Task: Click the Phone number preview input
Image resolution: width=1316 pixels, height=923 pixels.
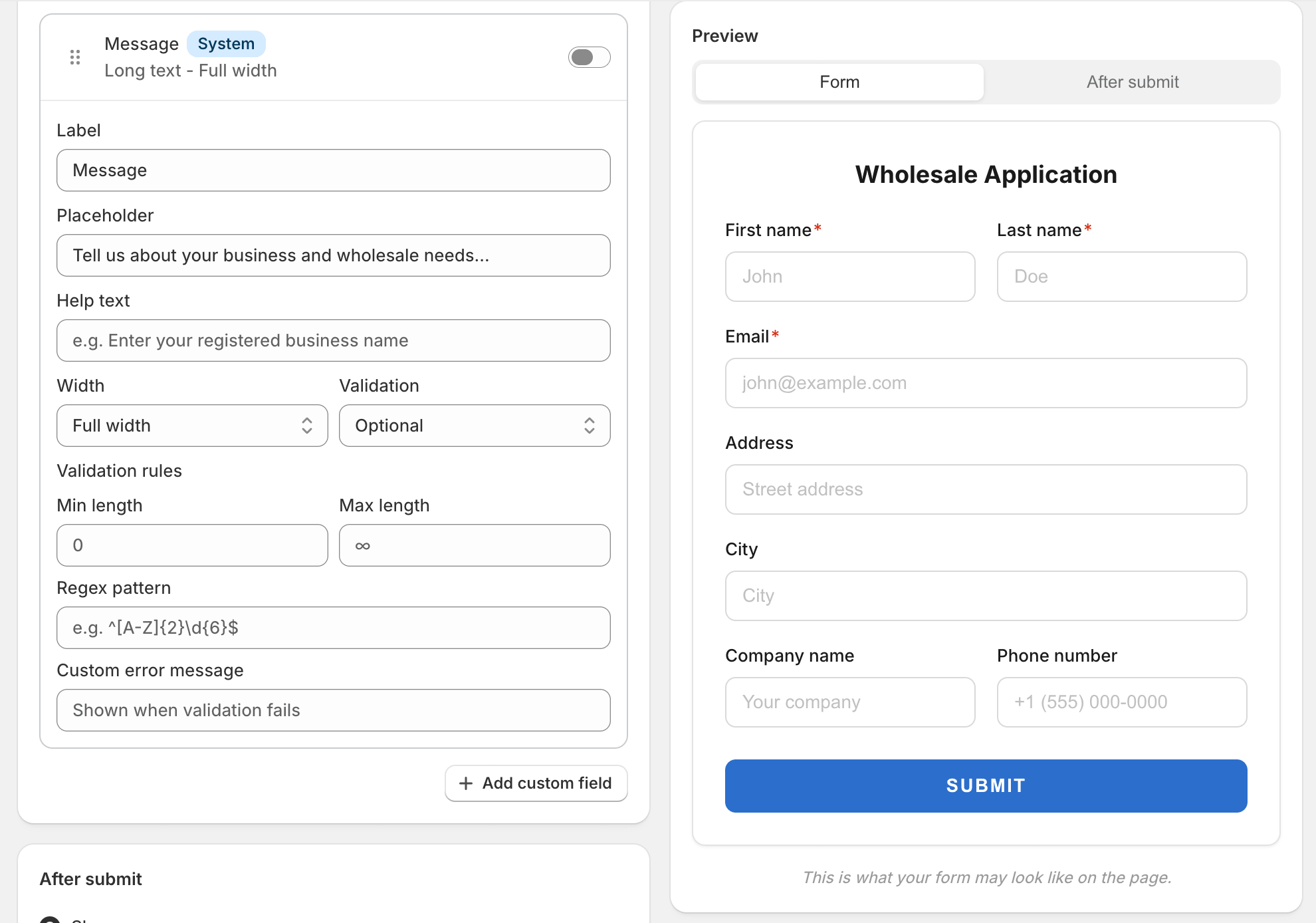Action: (1122, 702)
